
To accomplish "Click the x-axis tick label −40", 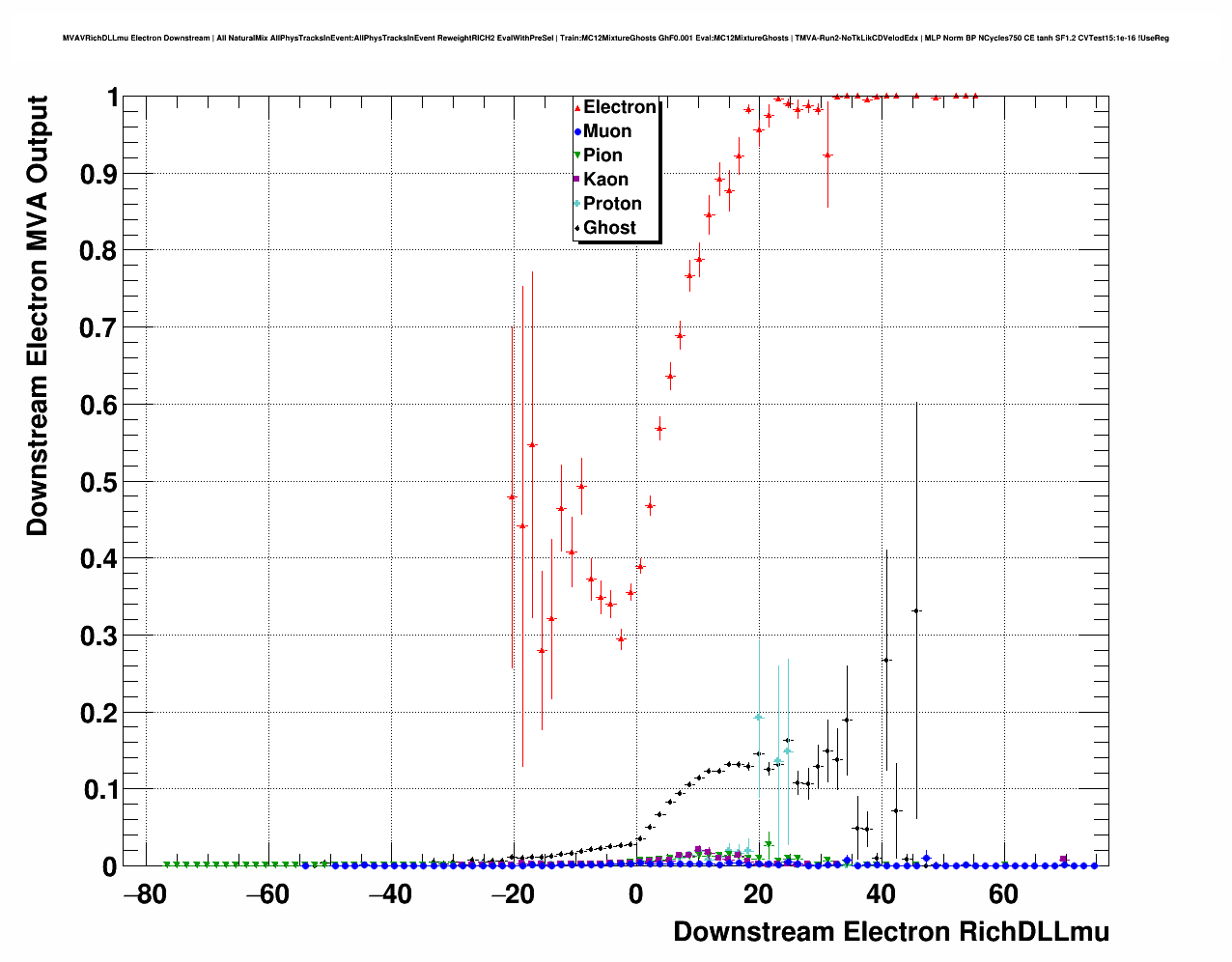I will point(390,894).
